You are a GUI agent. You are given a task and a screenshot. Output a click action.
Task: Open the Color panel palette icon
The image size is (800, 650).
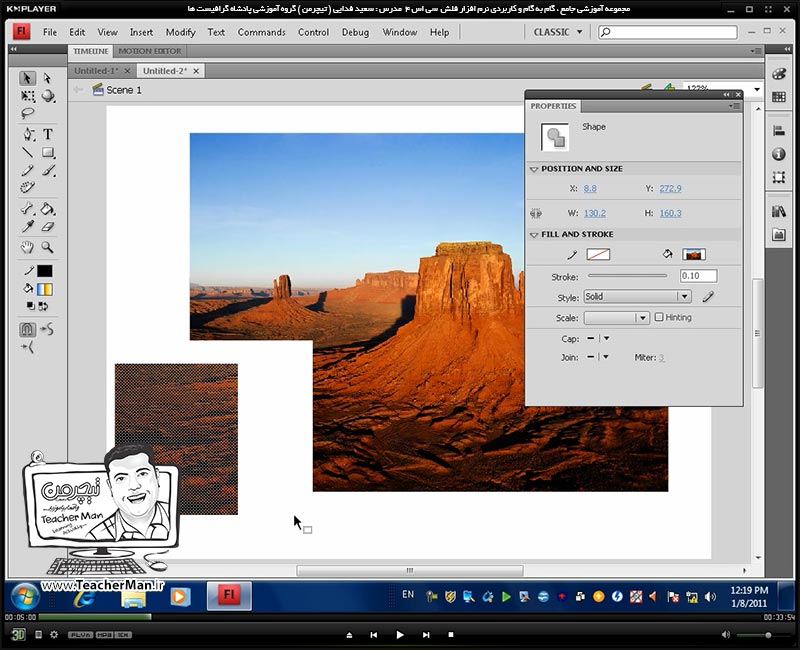pos(779,73)
